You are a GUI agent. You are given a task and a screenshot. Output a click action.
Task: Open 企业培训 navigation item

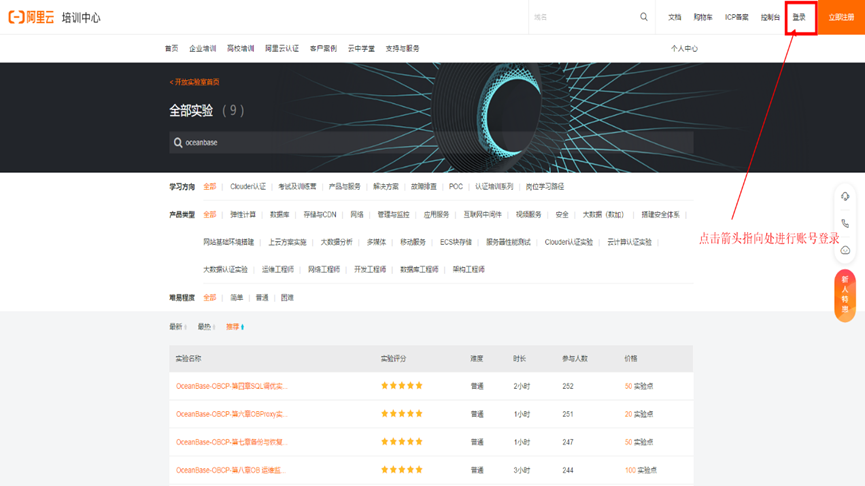pyautogui.click(x=202, y=49)
